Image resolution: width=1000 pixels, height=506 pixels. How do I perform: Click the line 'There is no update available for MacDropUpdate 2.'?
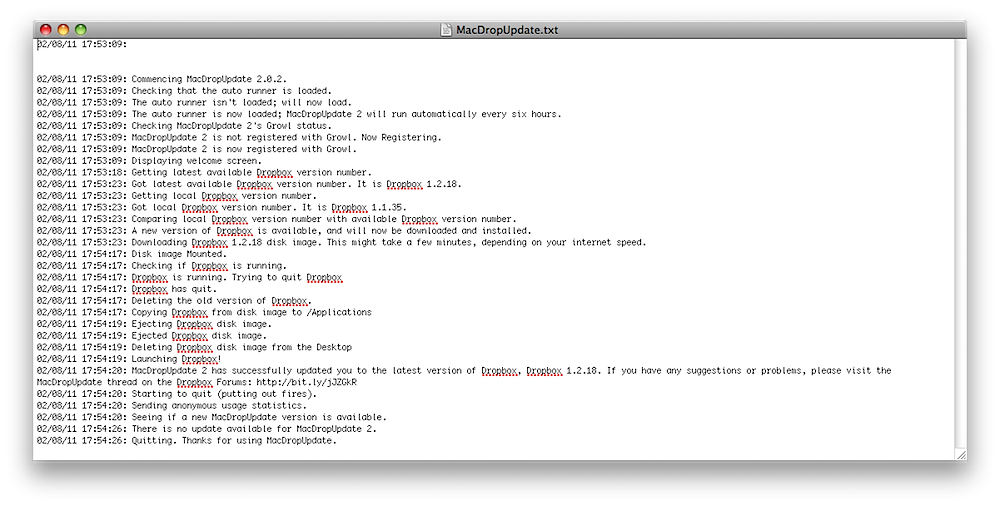pos(207,429)
